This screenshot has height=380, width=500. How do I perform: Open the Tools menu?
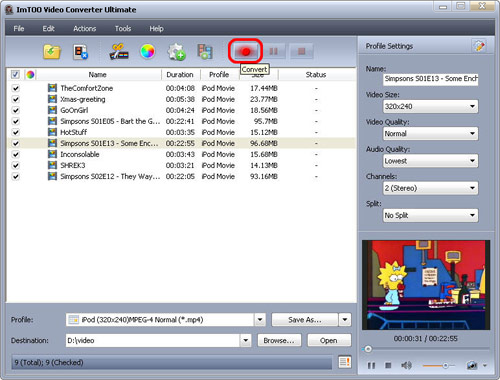point(123,29)
